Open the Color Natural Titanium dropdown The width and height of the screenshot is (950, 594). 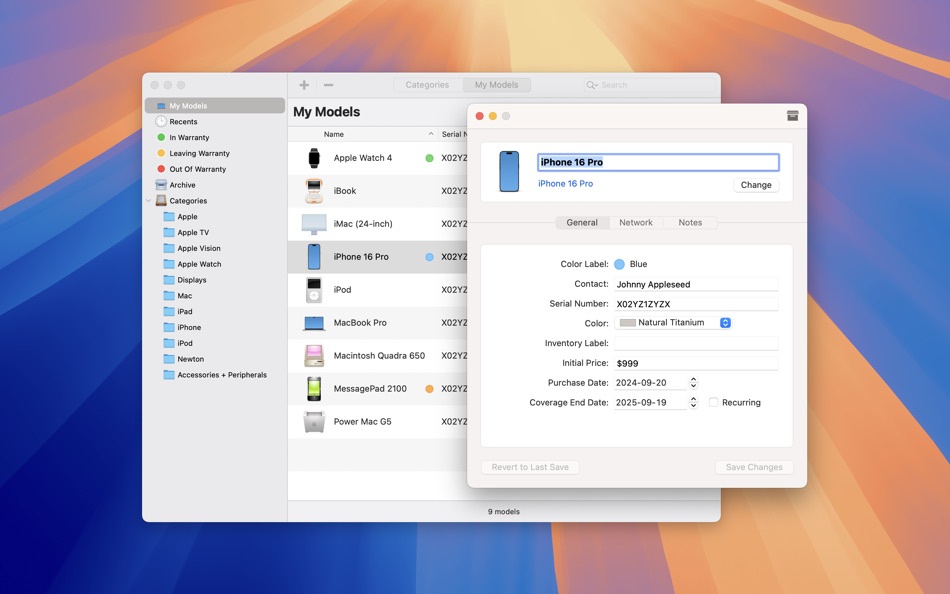tap(673, 323)
